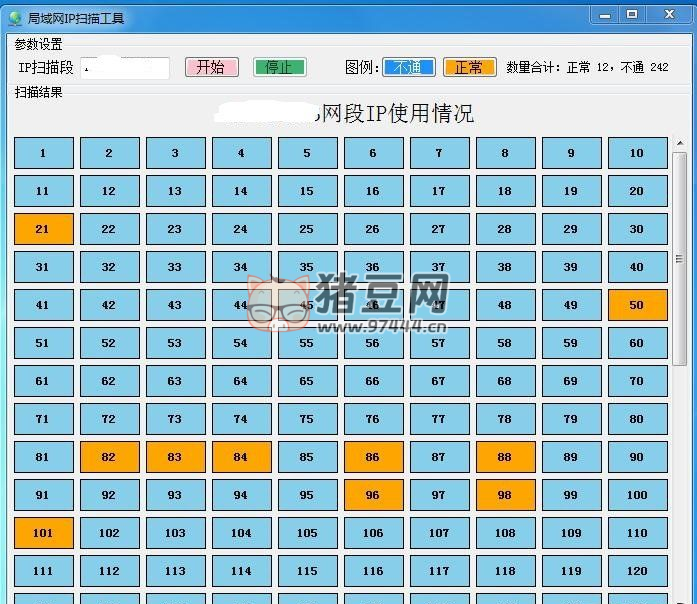
Task: Click orange IP cell 98
Action: tap(505, 495)
